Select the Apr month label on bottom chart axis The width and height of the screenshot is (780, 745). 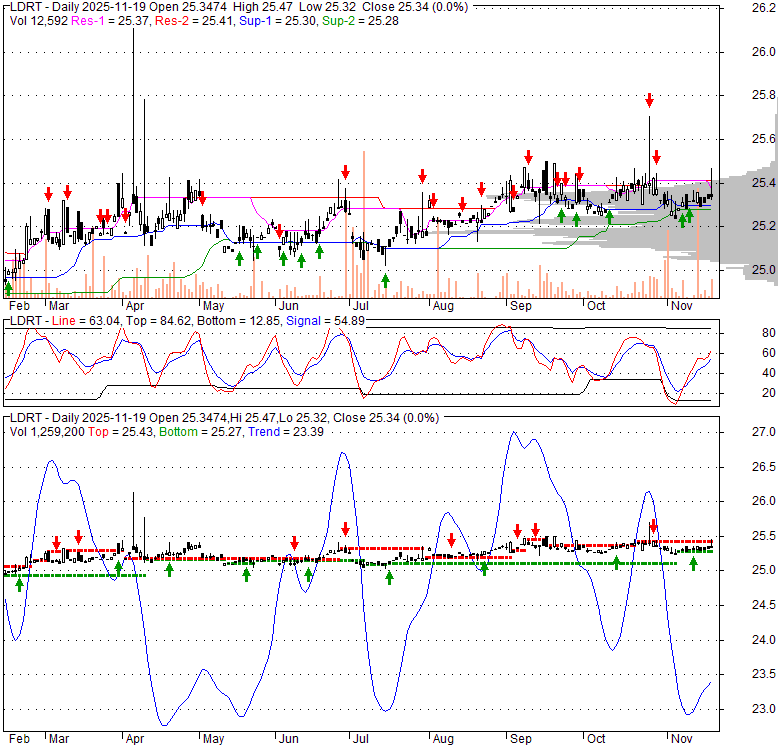(x=133, y=739)
